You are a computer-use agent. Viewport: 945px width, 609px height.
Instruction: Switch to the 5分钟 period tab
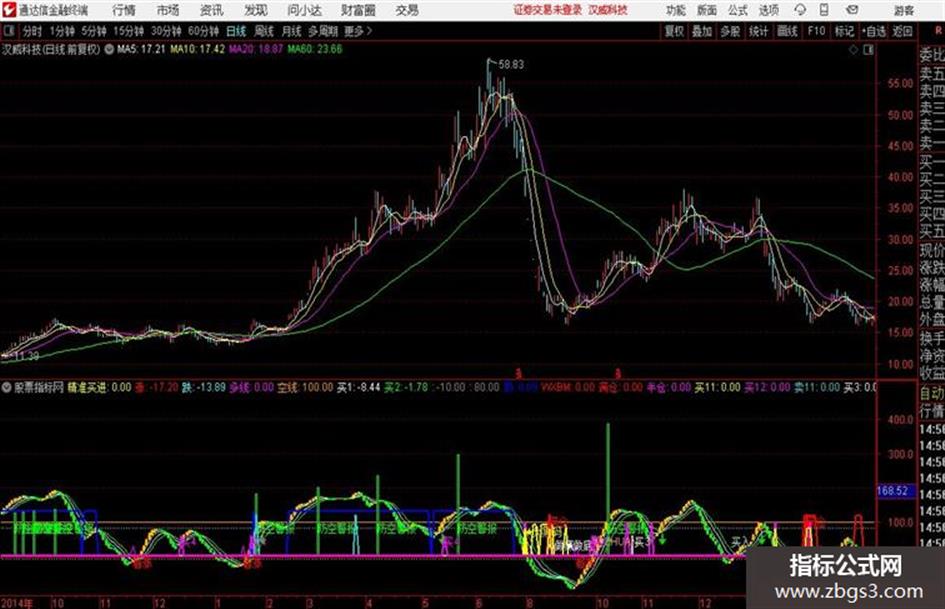[x=93, y=31]
